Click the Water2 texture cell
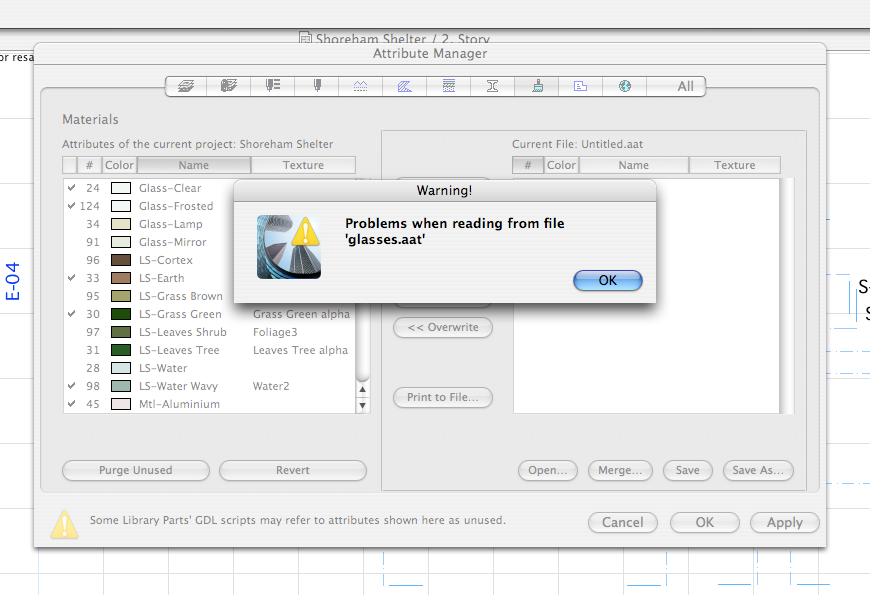 [271, 386]
